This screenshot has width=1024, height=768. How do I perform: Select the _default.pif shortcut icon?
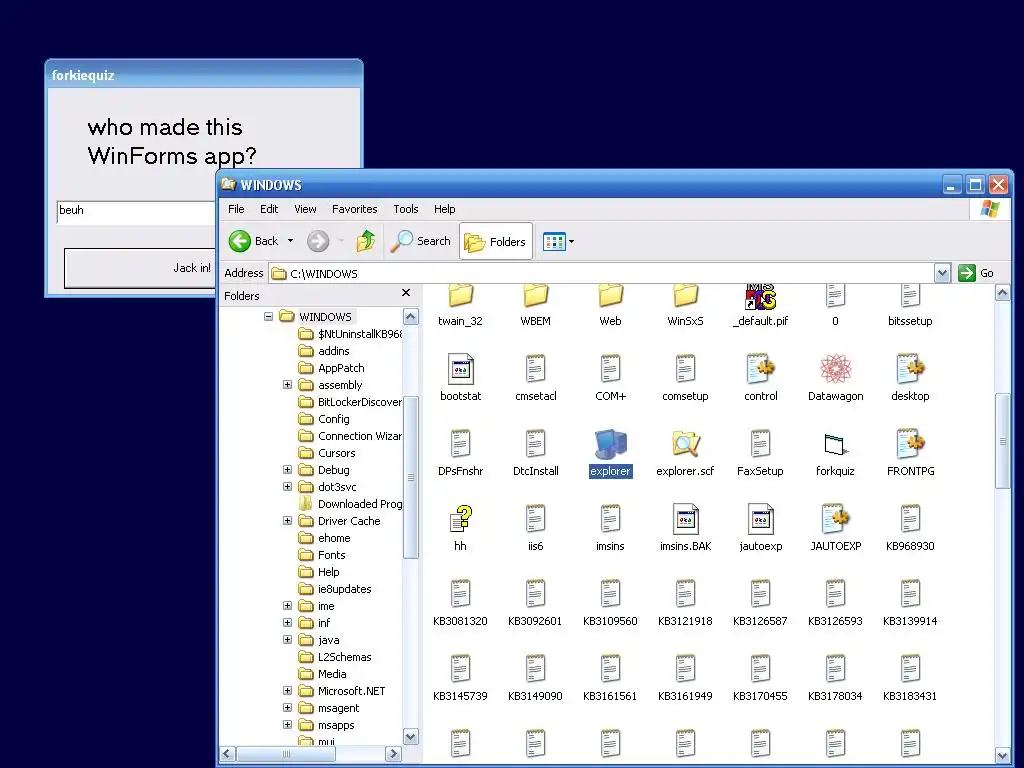pyautogui.click(x=760, y=297)
